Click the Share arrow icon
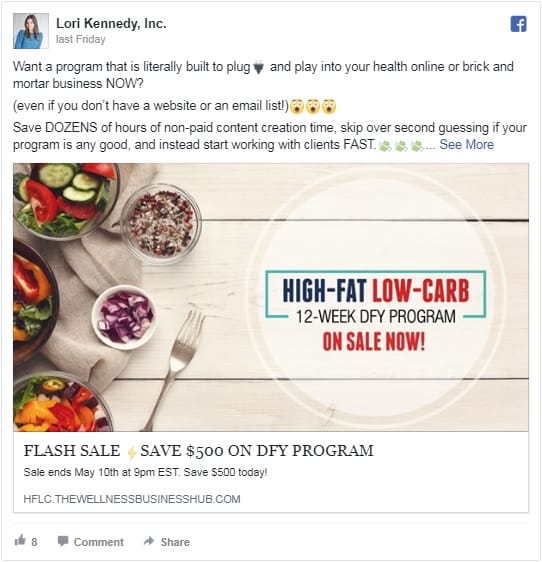This screenshot has width=542, height=562. click(149, 541)
